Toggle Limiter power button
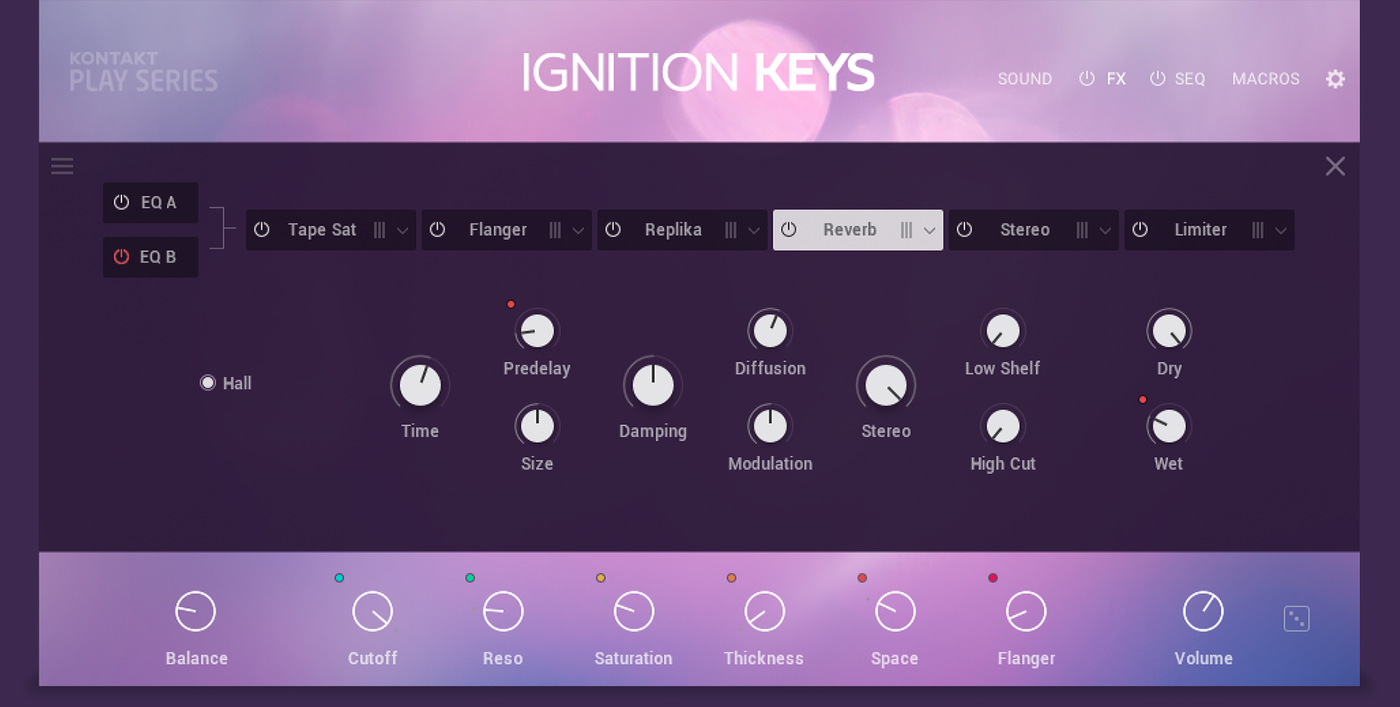 pyautogui.click(x=1140, y=230)
